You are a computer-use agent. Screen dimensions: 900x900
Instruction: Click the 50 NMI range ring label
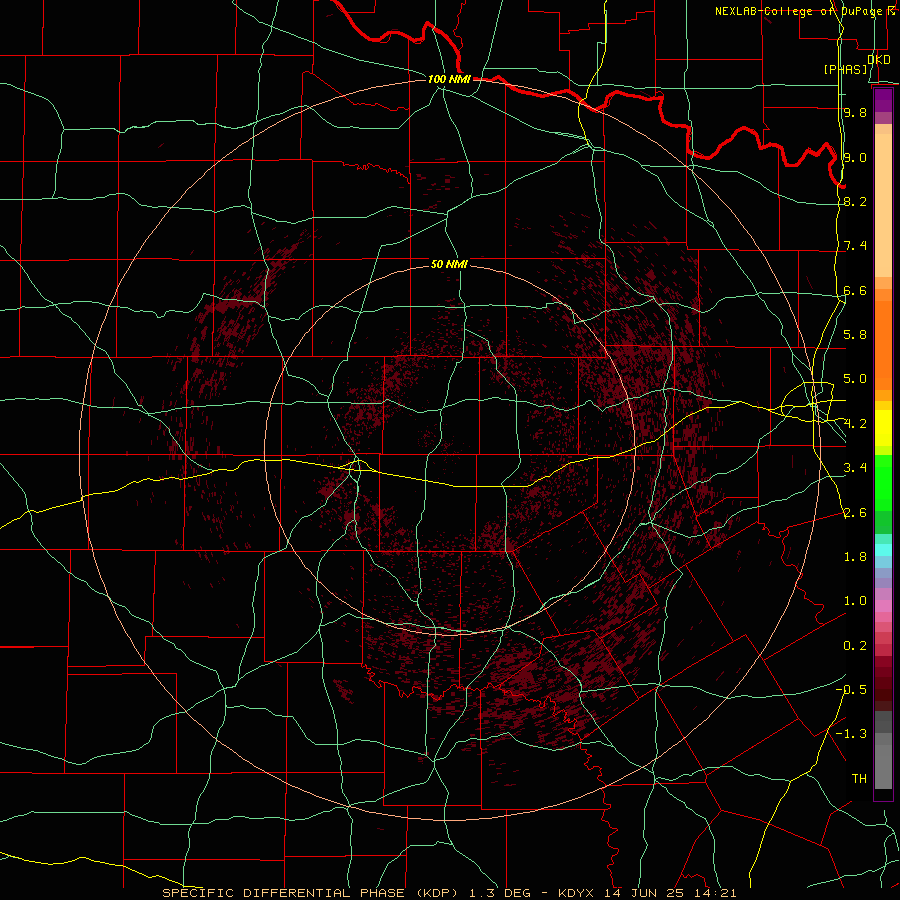(x=449, y=265)
